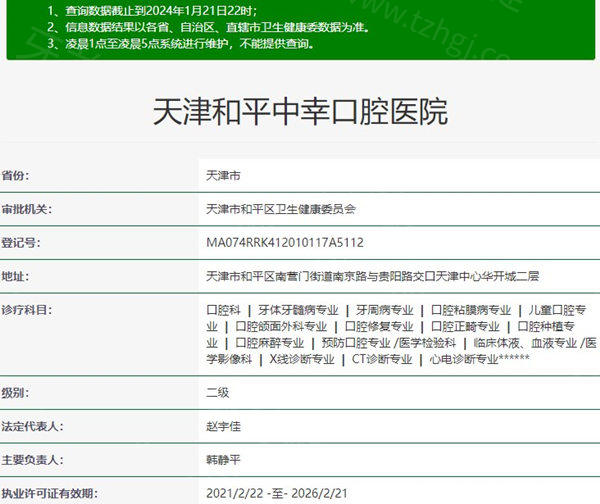Click the 诊疗科目 label
600x504 pixels.
27,310
